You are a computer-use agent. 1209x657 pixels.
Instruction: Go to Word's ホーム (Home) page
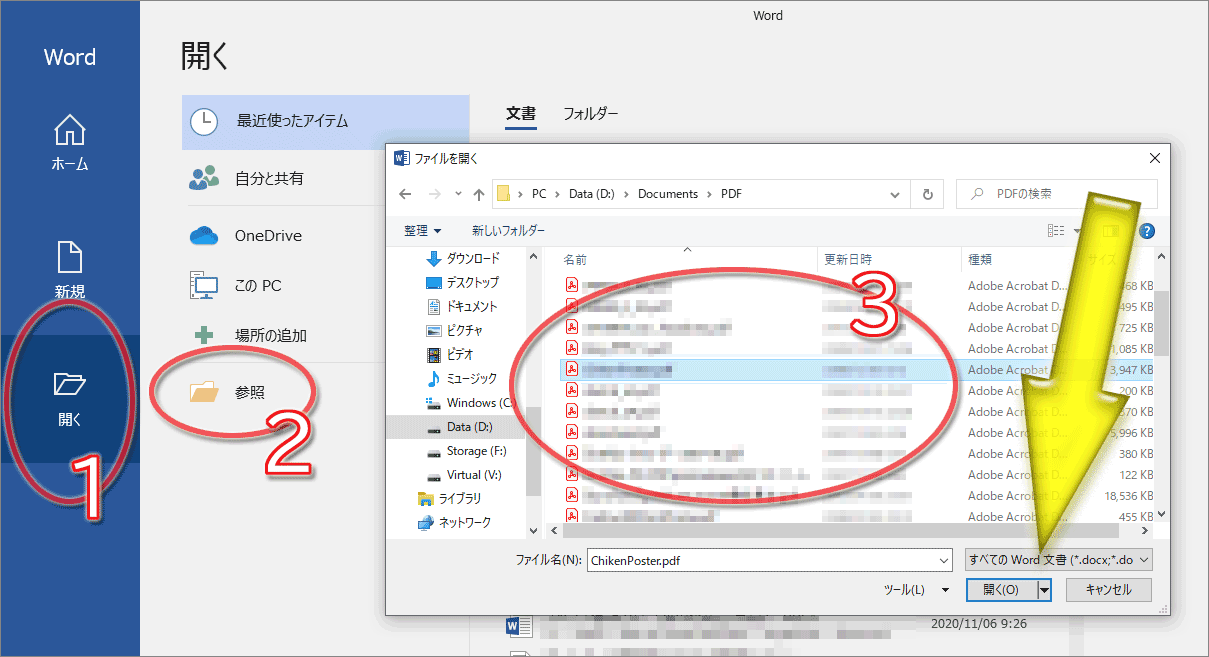(69, 143)
